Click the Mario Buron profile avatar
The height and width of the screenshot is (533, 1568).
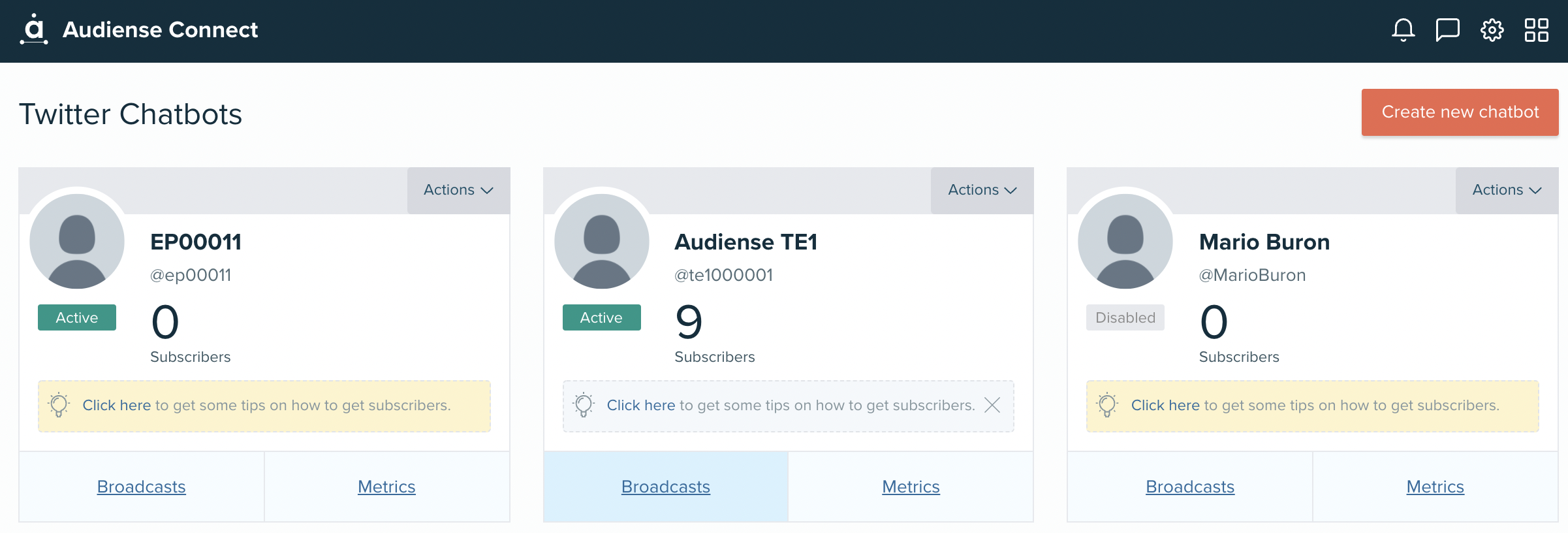[1125, 241]
